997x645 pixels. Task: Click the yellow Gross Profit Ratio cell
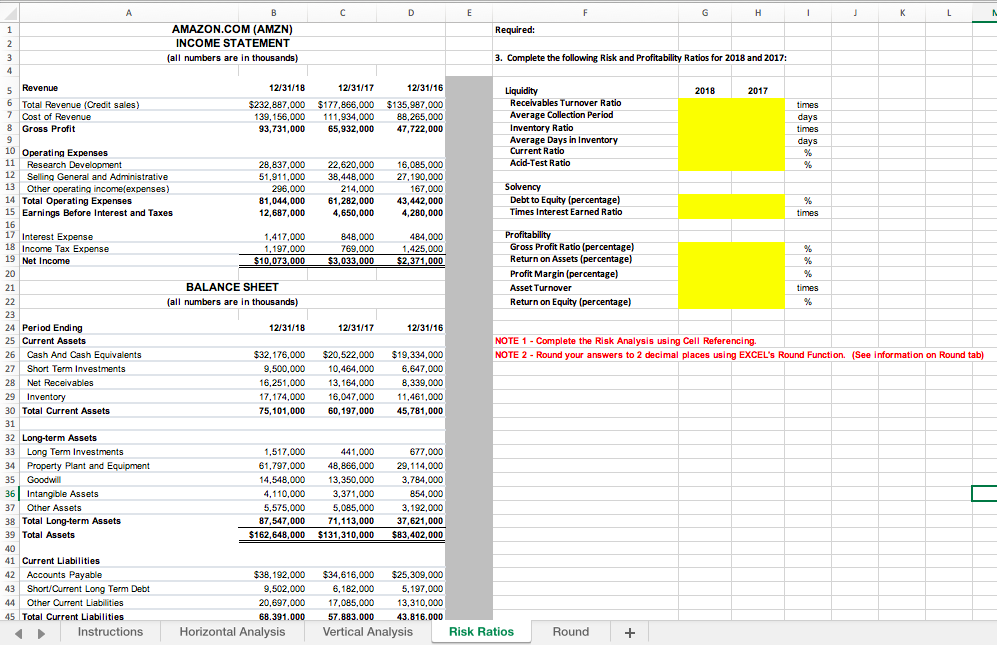click(x=704, y=246)
